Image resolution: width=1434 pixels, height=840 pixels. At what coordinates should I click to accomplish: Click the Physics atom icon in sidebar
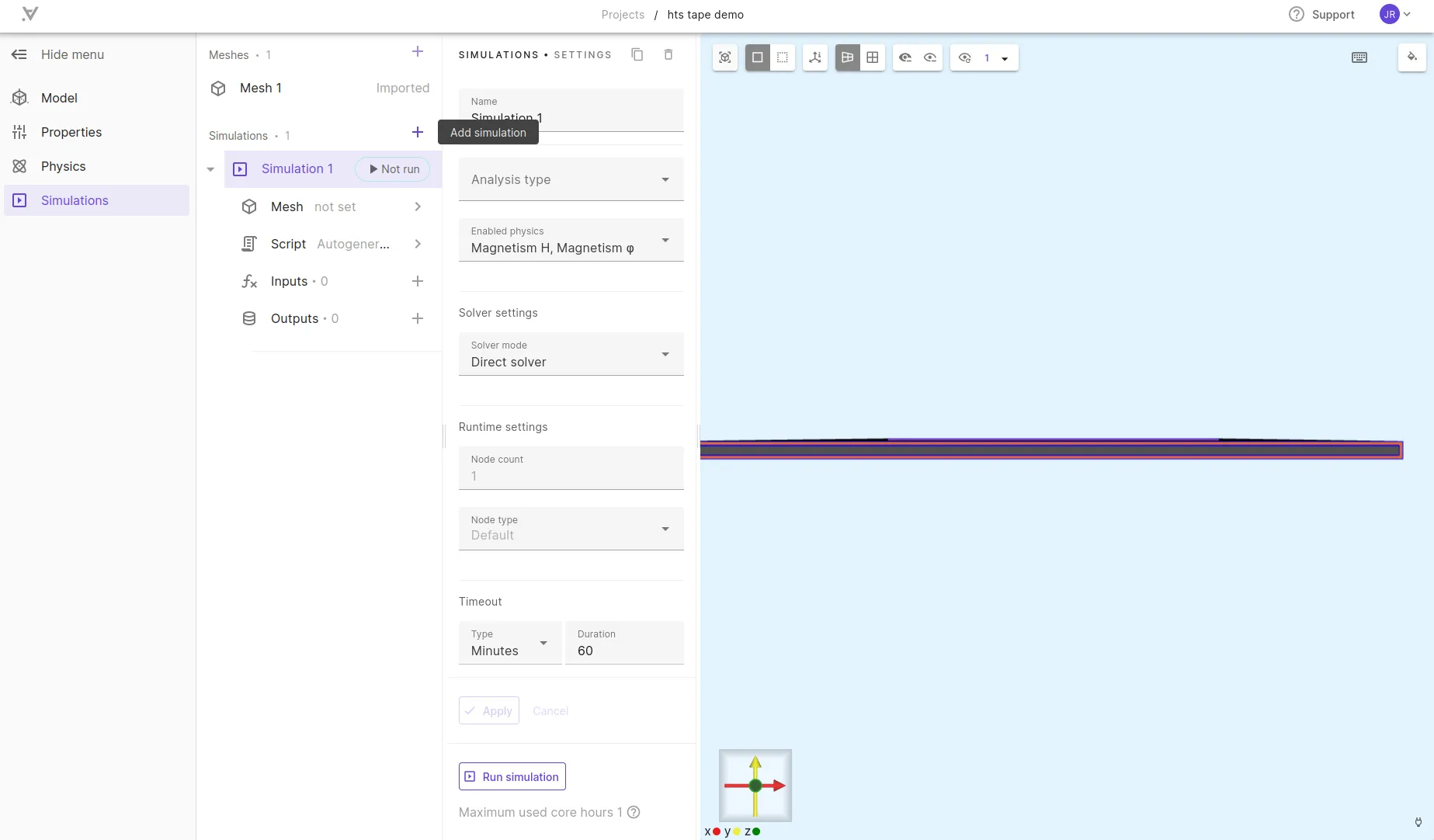20,166
